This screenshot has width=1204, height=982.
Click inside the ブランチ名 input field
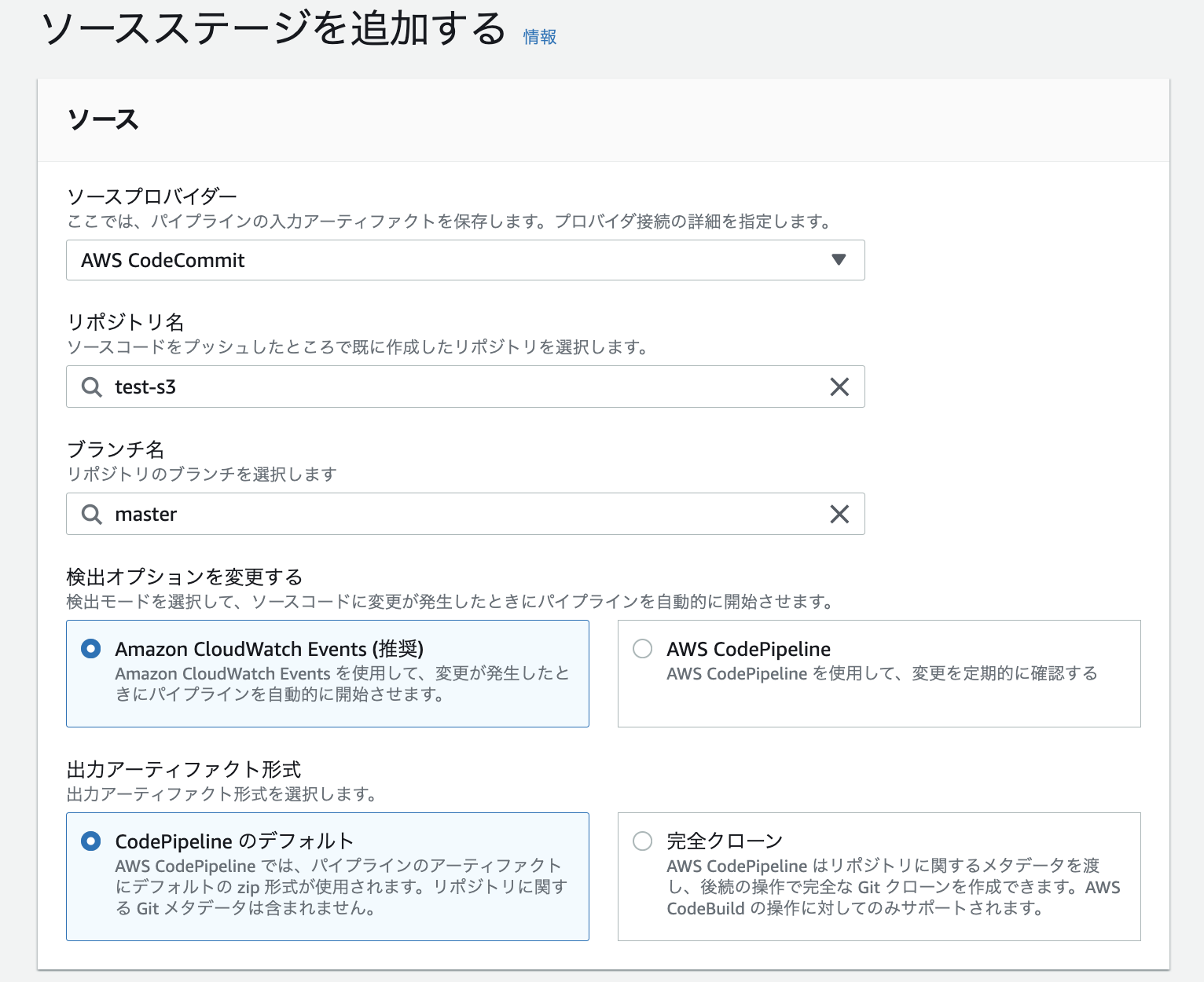pyautogui.click(x=393, y=514)
